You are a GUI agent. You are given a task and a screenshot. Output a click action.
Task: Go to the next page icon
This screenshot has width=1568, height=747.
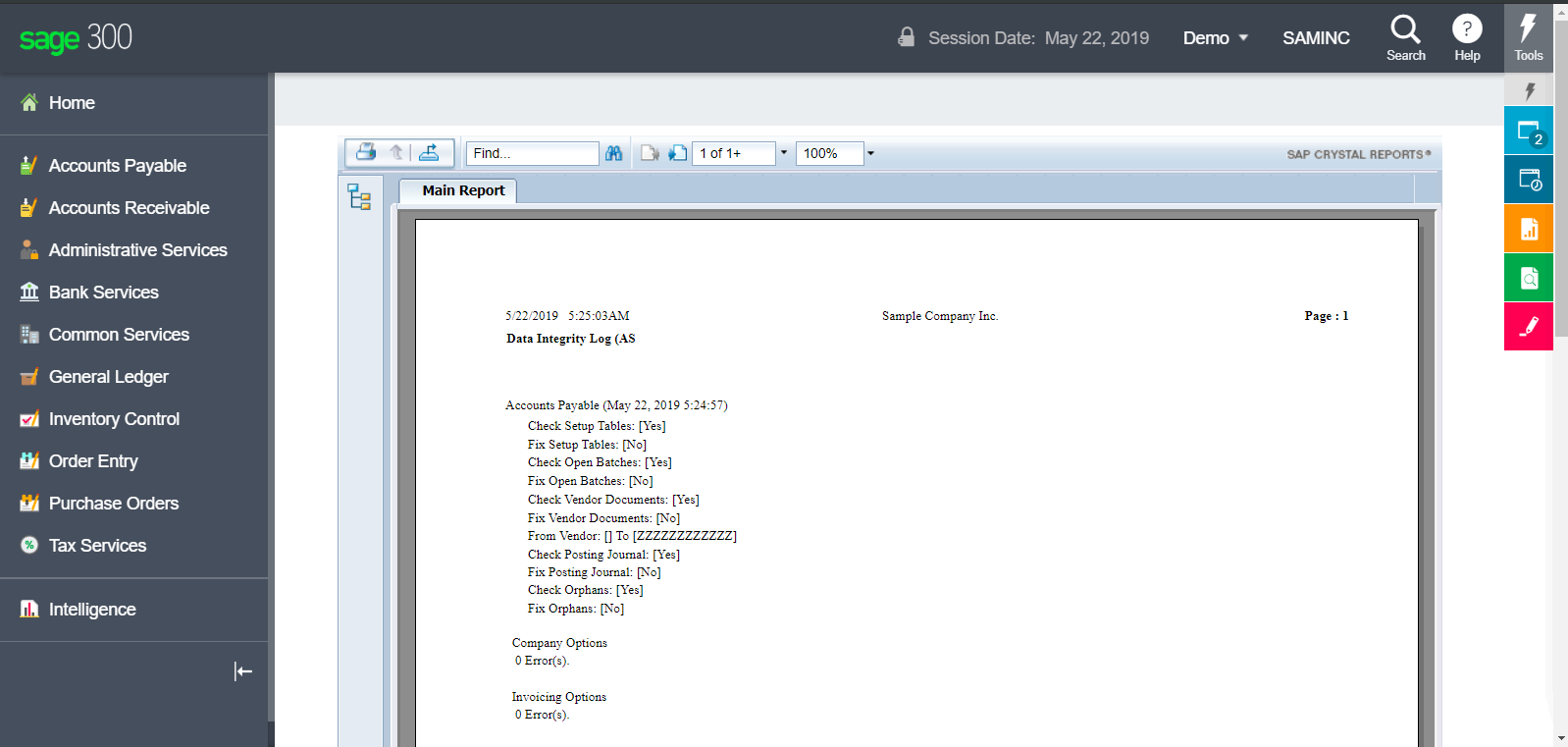[x=677, y=153]
